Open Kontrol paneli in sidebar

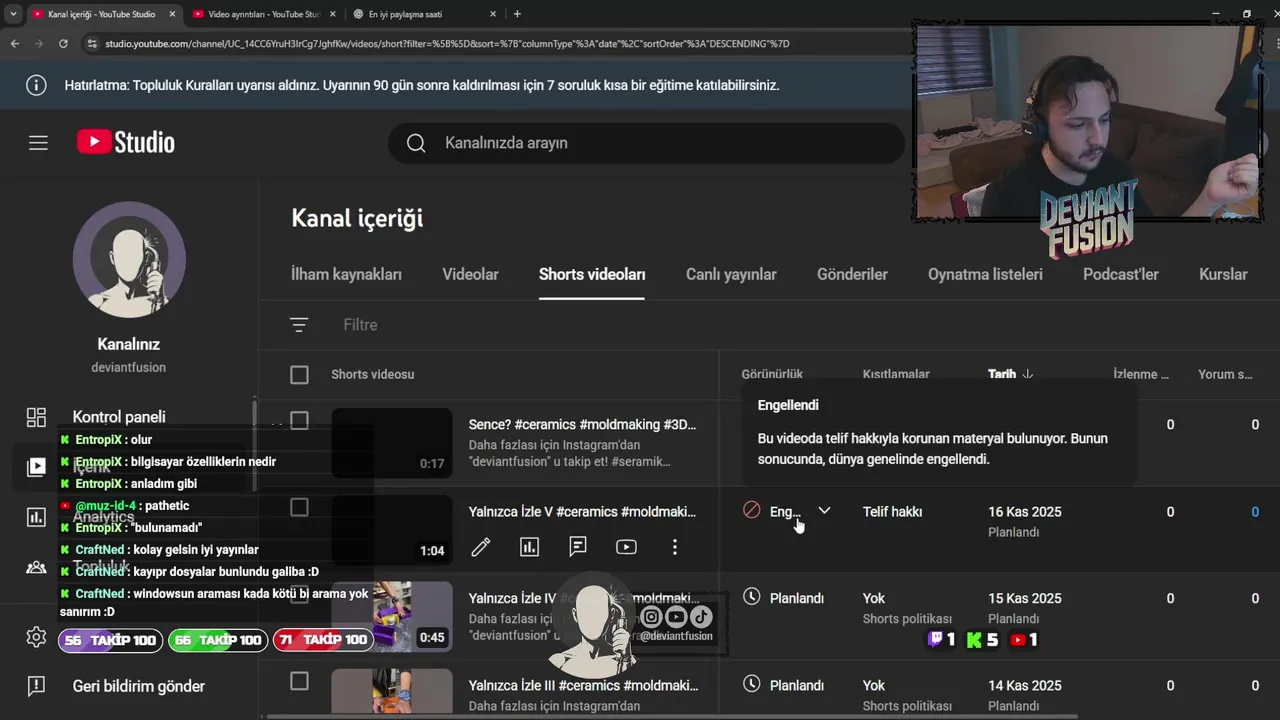point(119,417)
